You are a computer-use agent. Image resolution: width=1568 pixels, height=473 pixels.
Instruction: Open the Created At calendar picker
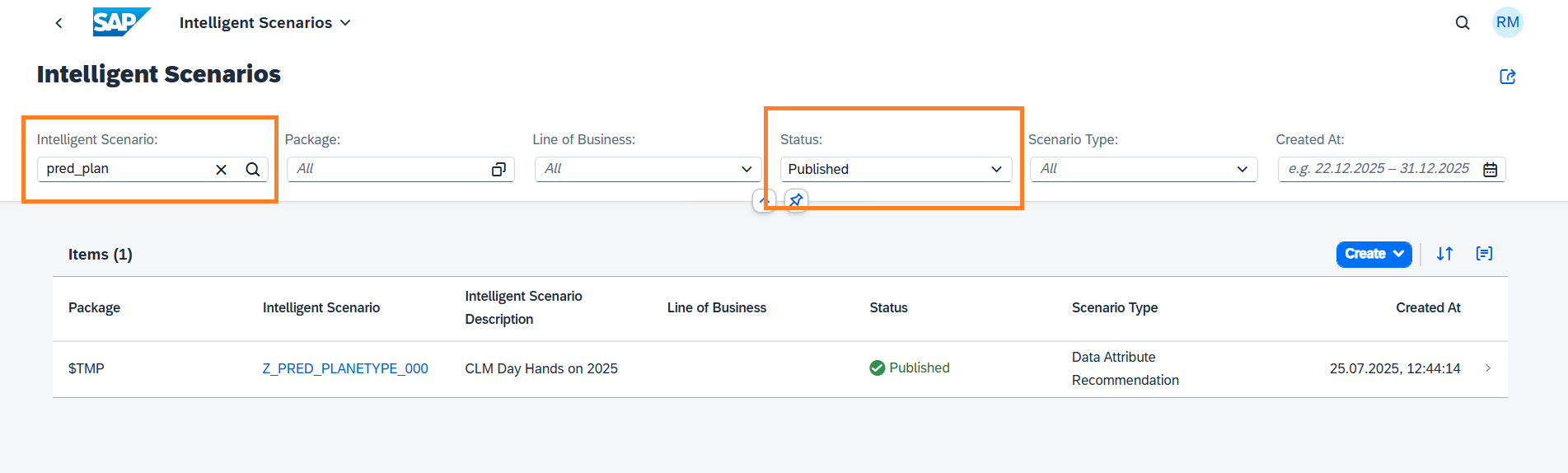(x=1490, y=170)
